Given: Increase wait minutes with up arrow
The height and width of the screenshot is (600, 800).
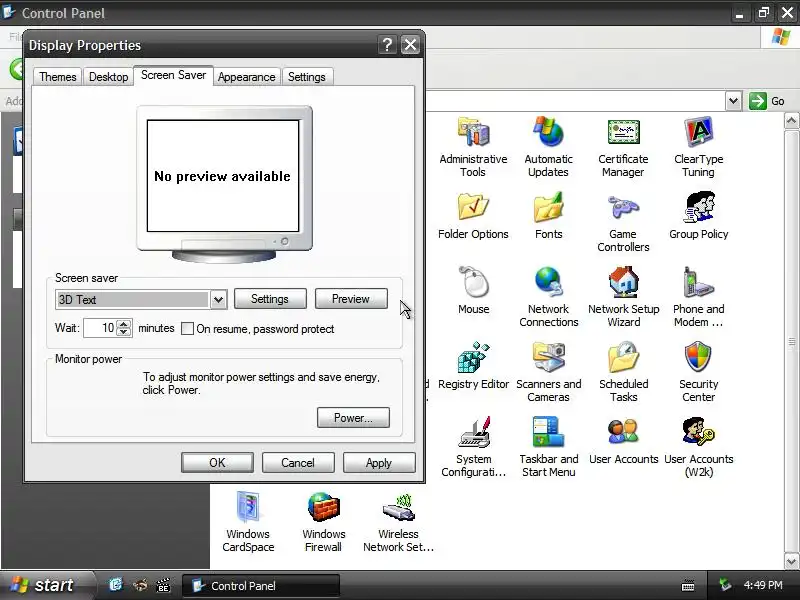Looking at the screenshot, I should point(124,324).
